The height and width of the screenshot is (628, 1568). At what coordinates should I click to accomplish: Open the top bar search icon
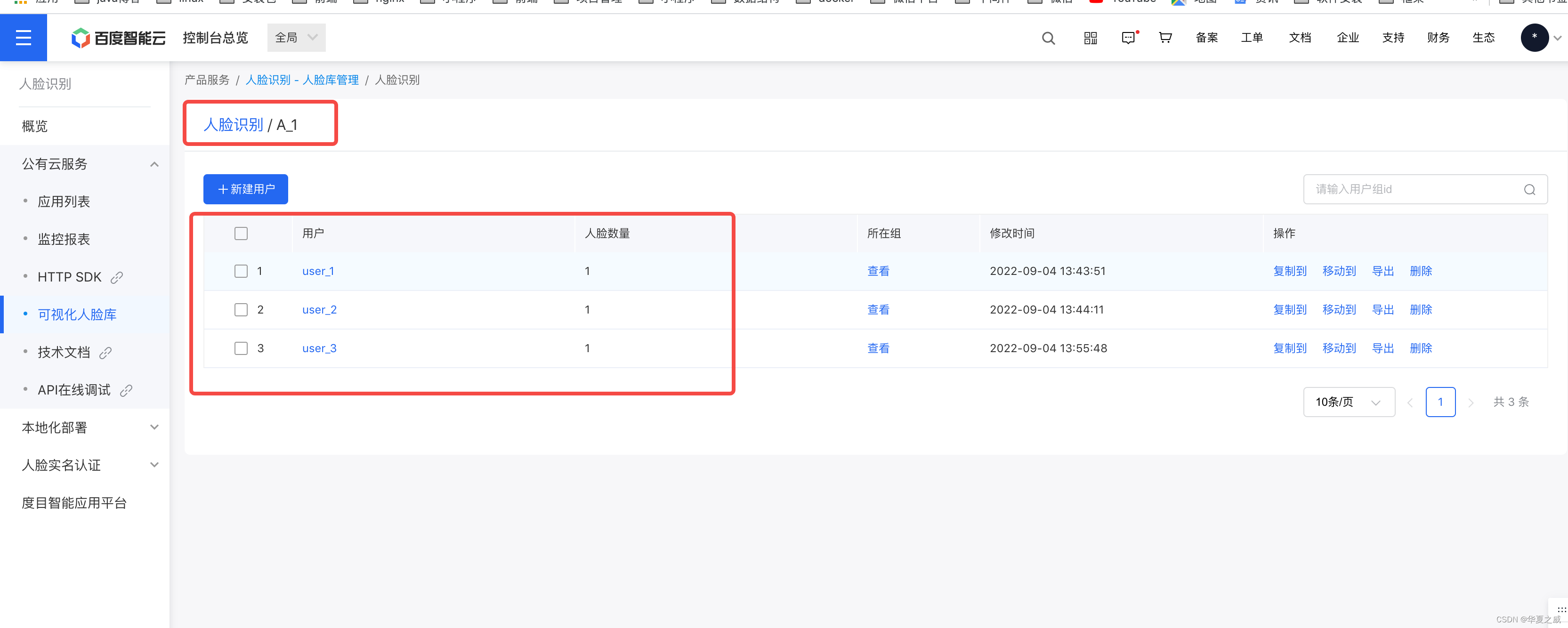[x=1048, y=38]
